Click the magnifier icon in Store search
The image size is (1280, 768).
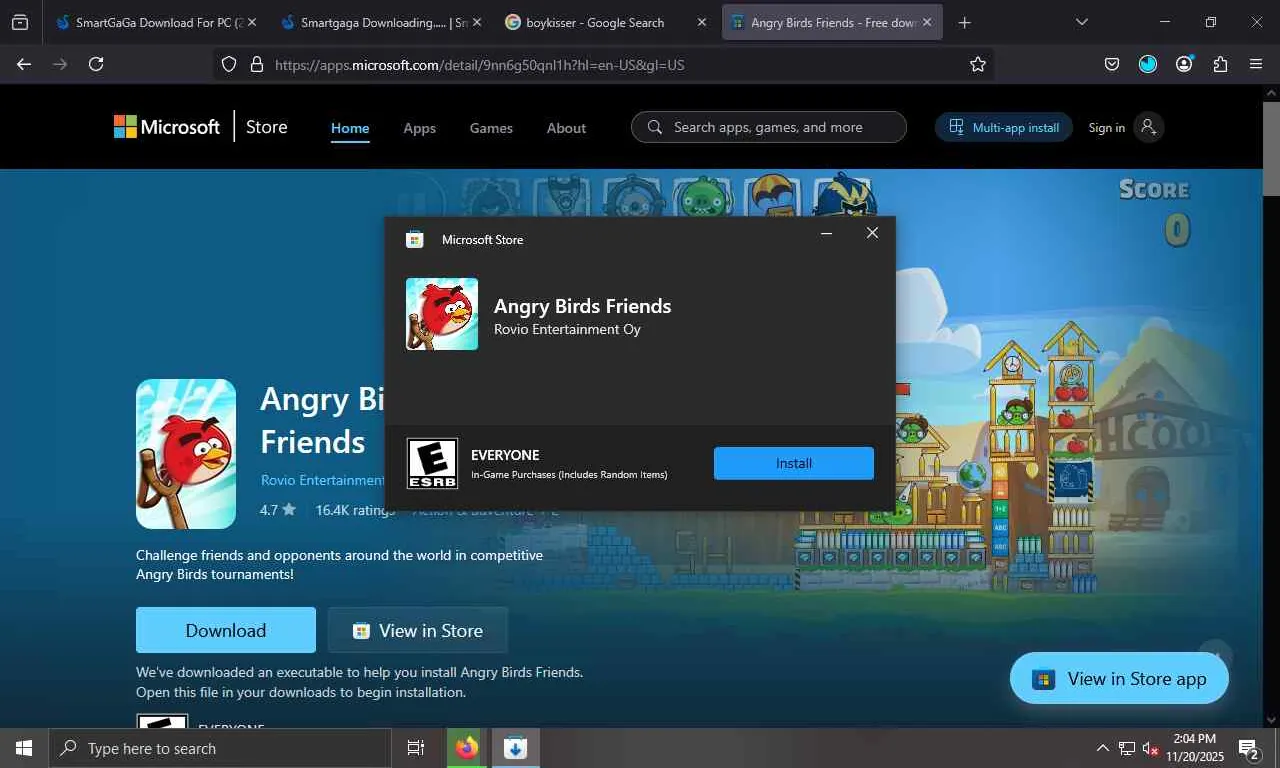(x=655, y=127)
